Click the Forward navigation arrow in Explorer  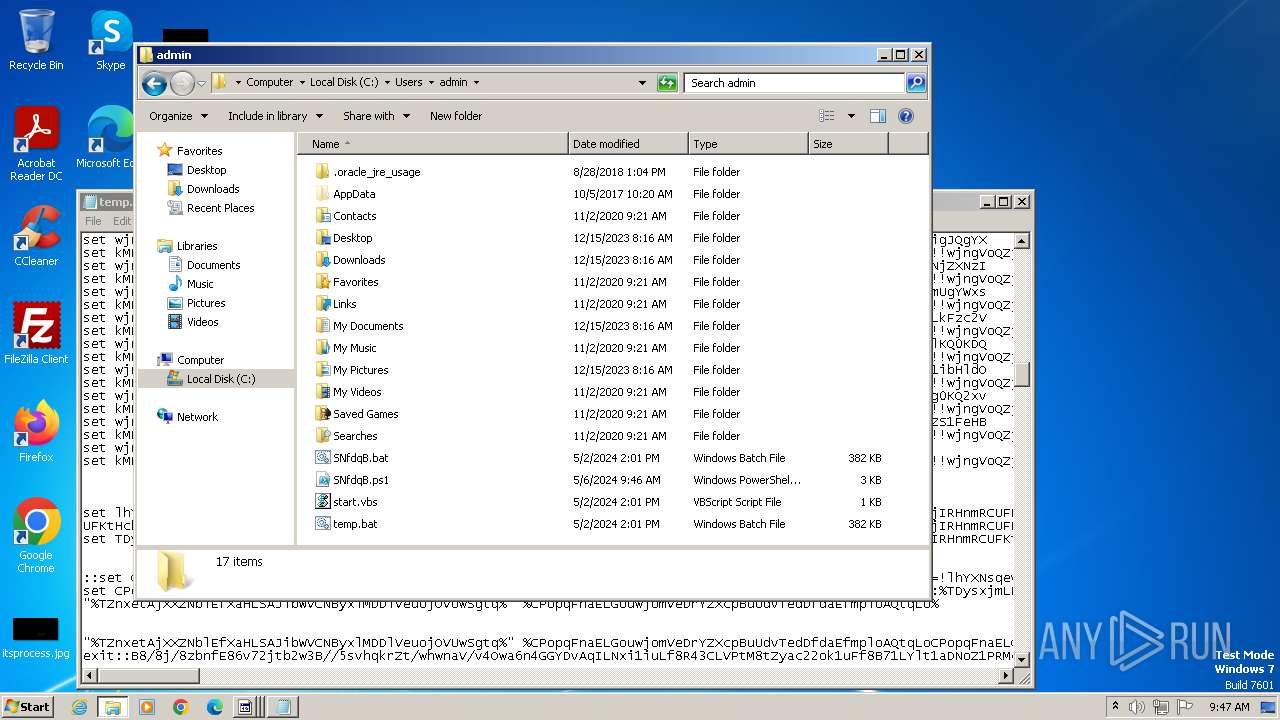pos(182,83)
